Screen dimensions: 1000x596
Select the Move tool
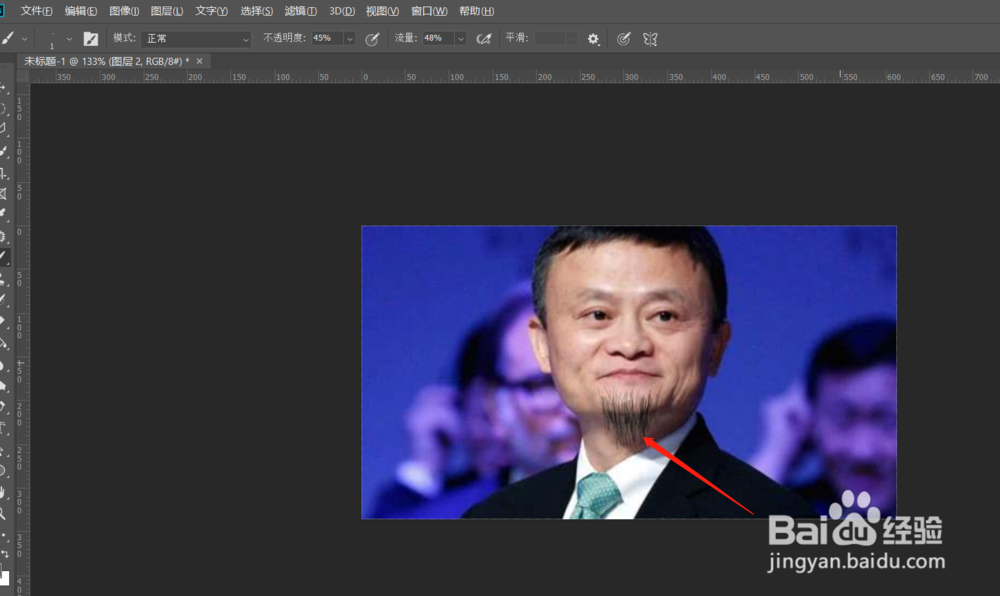point(3,87)
